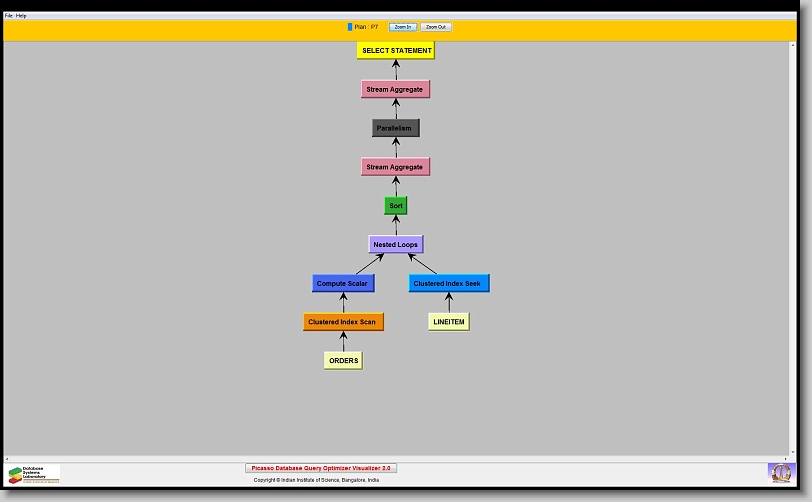Click the Nested Loops join node
This screenshot has height=502, width=812.
395,244
